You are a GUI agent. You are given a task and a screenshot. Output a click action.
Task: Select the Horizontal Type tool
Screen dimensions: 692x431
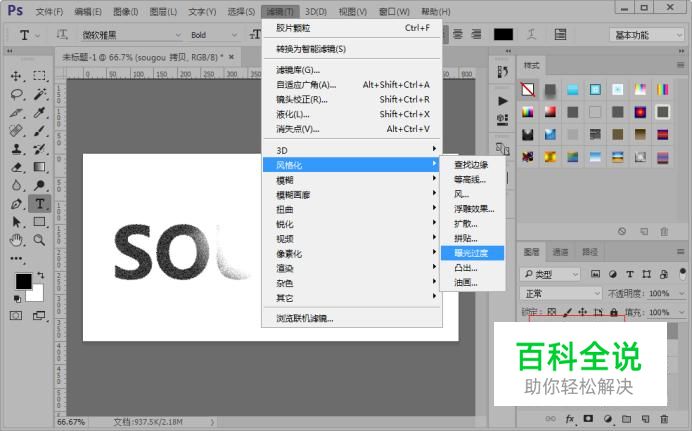[x=39, y=204]
